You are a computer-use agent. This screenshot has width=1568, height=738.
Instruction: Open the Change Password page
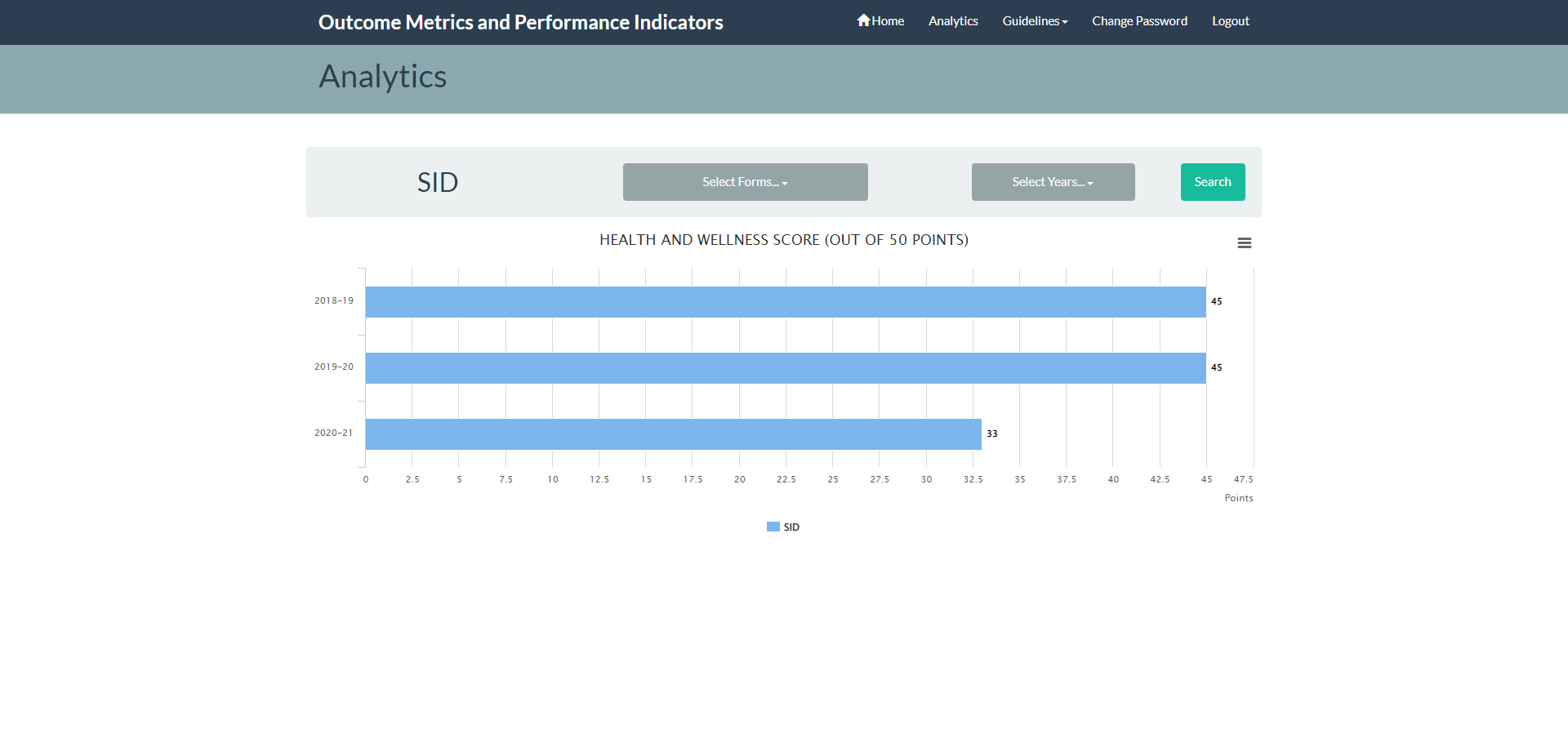(1139, 21)
